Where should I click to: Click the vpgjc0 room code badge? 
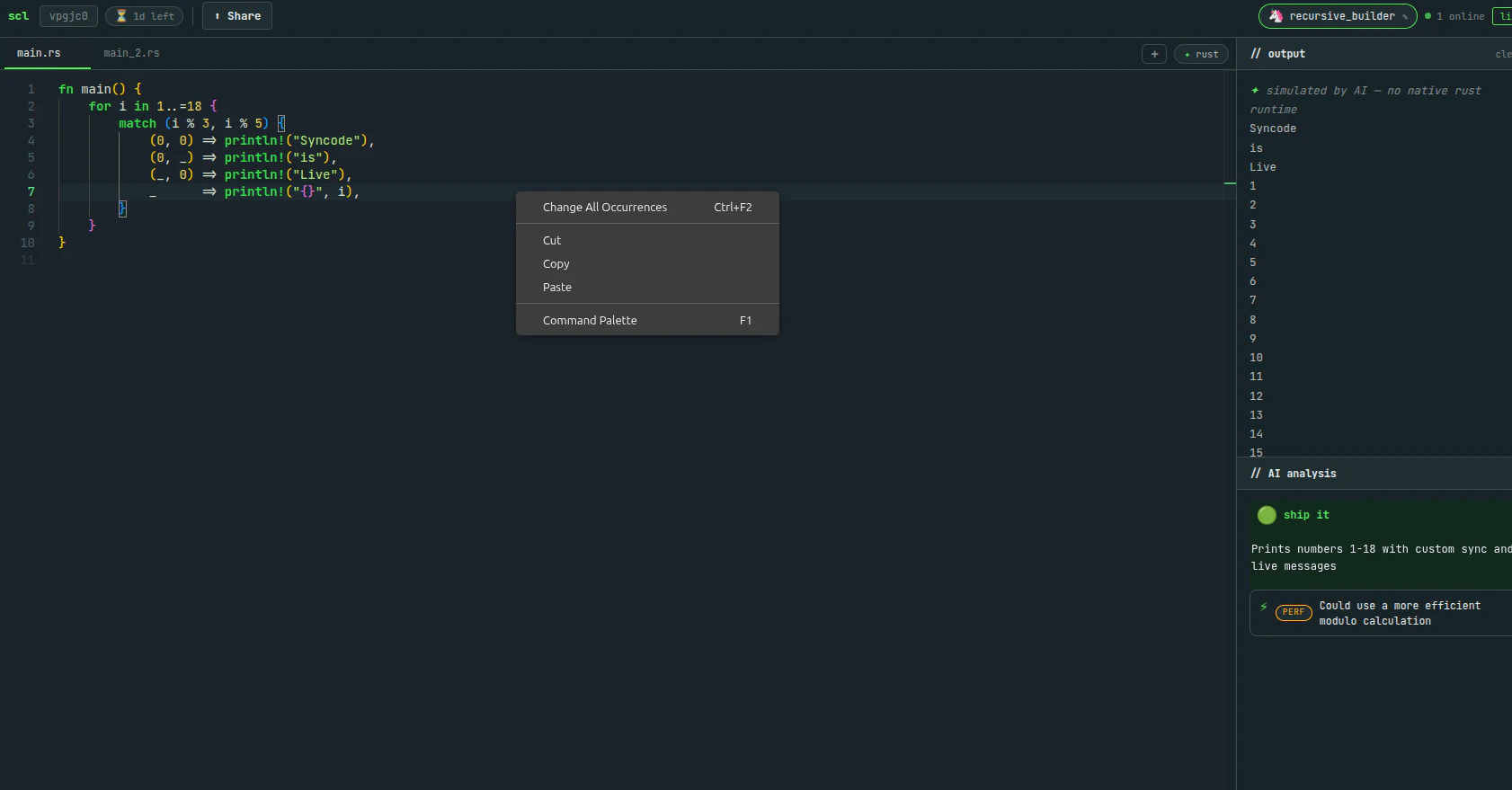[x=68, y=16]
